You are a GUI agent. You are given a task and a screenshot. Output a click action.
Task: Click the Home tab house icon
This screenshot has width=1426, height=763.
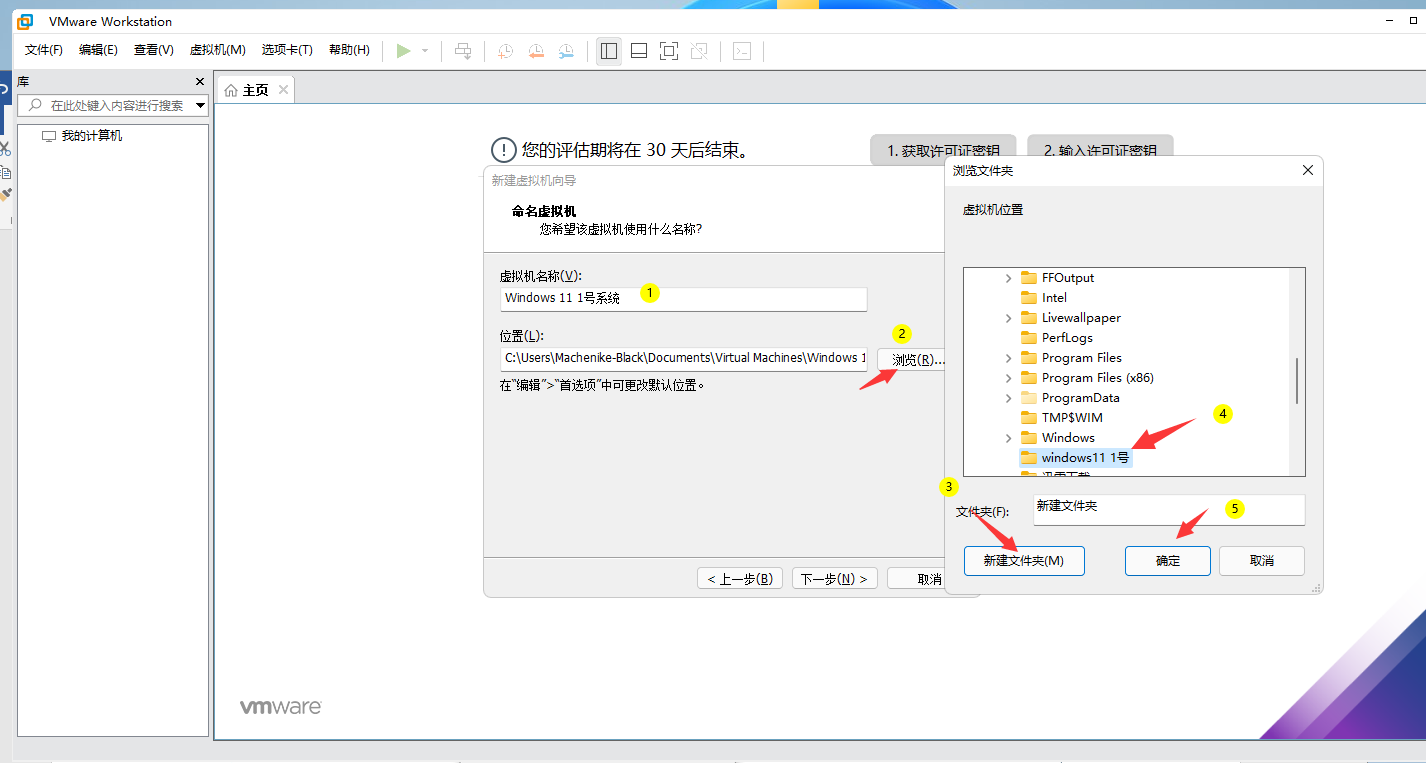[x=231, y=90]
